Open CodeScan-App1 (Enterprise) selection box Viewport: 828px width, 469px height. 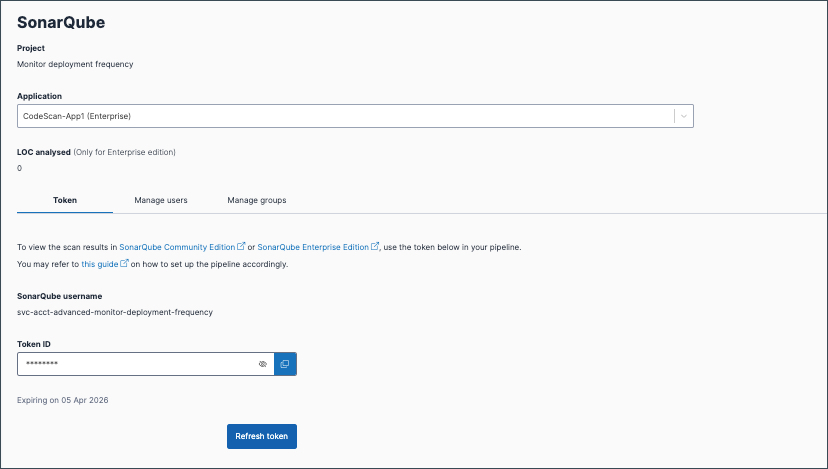coord(355,116)
